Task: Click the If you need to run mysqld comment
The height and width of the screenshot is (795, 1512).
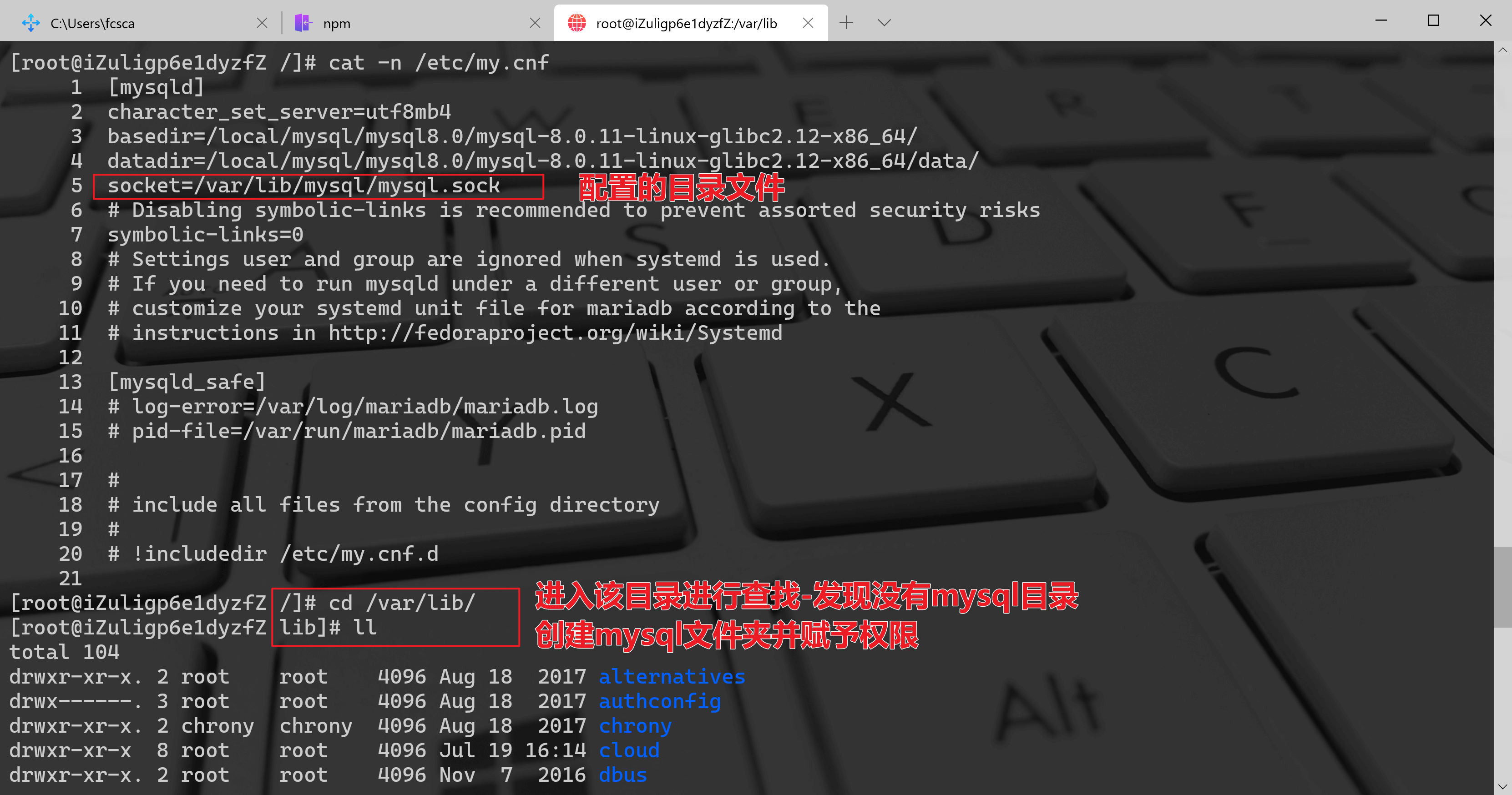Action: pos(474,285)
